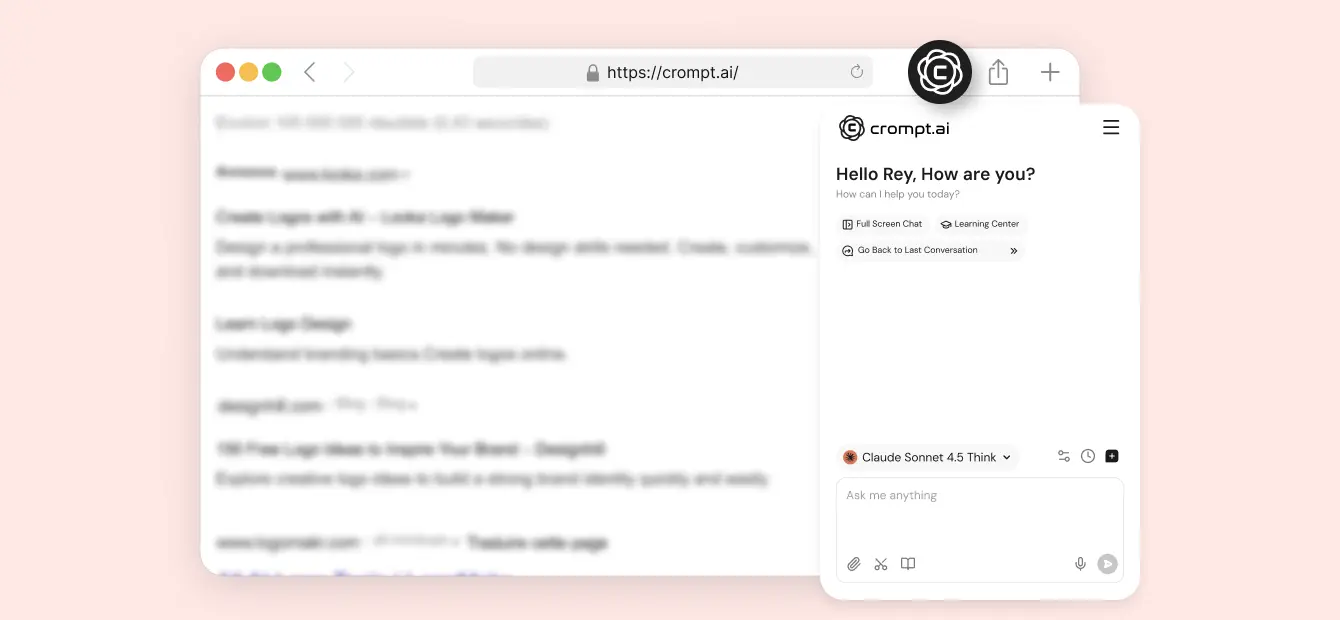1340x620 pixels.
Task: Click the send message arrow button
Action: pyautogui.click(x=1107, y=564)
